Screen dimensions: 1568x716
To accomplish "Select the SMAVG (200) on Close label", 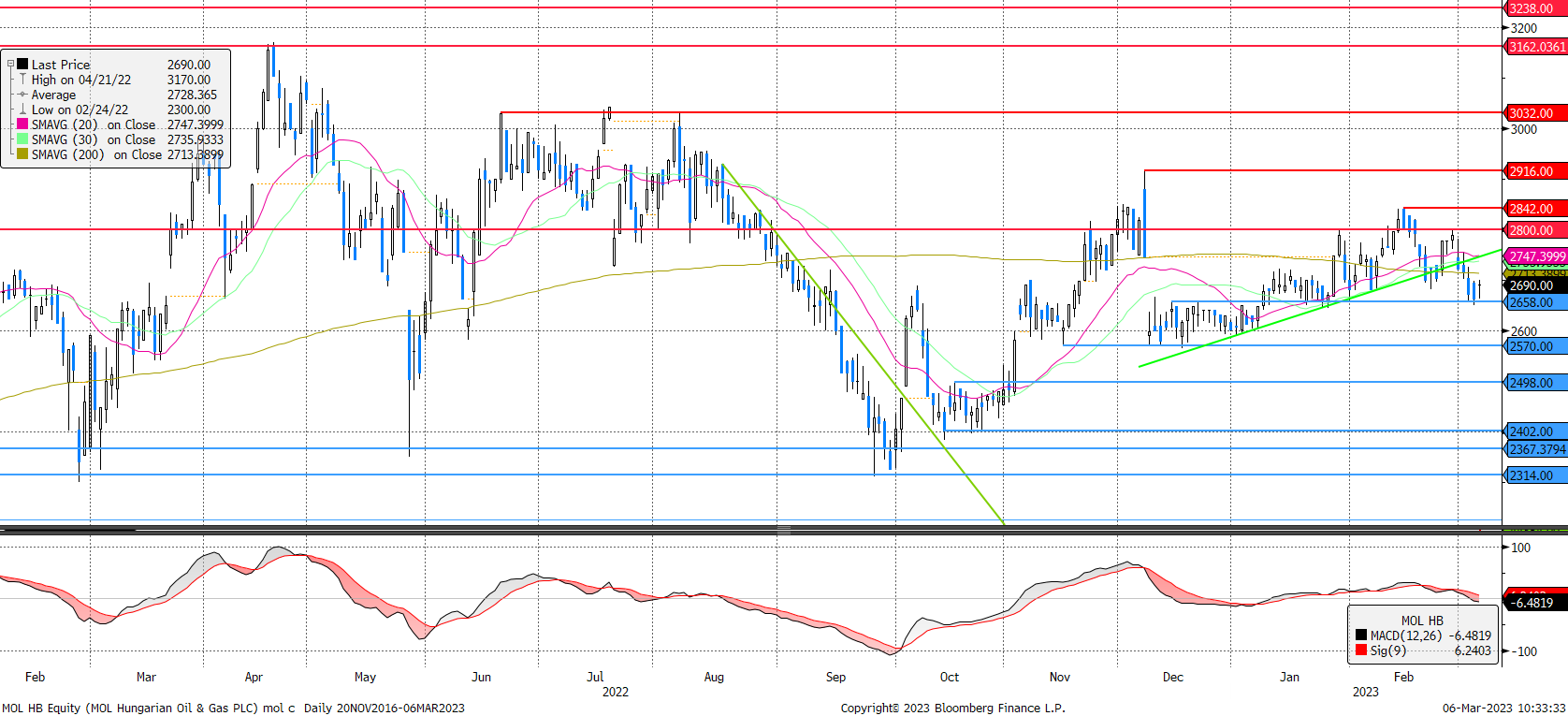I will tap(97, 154).
